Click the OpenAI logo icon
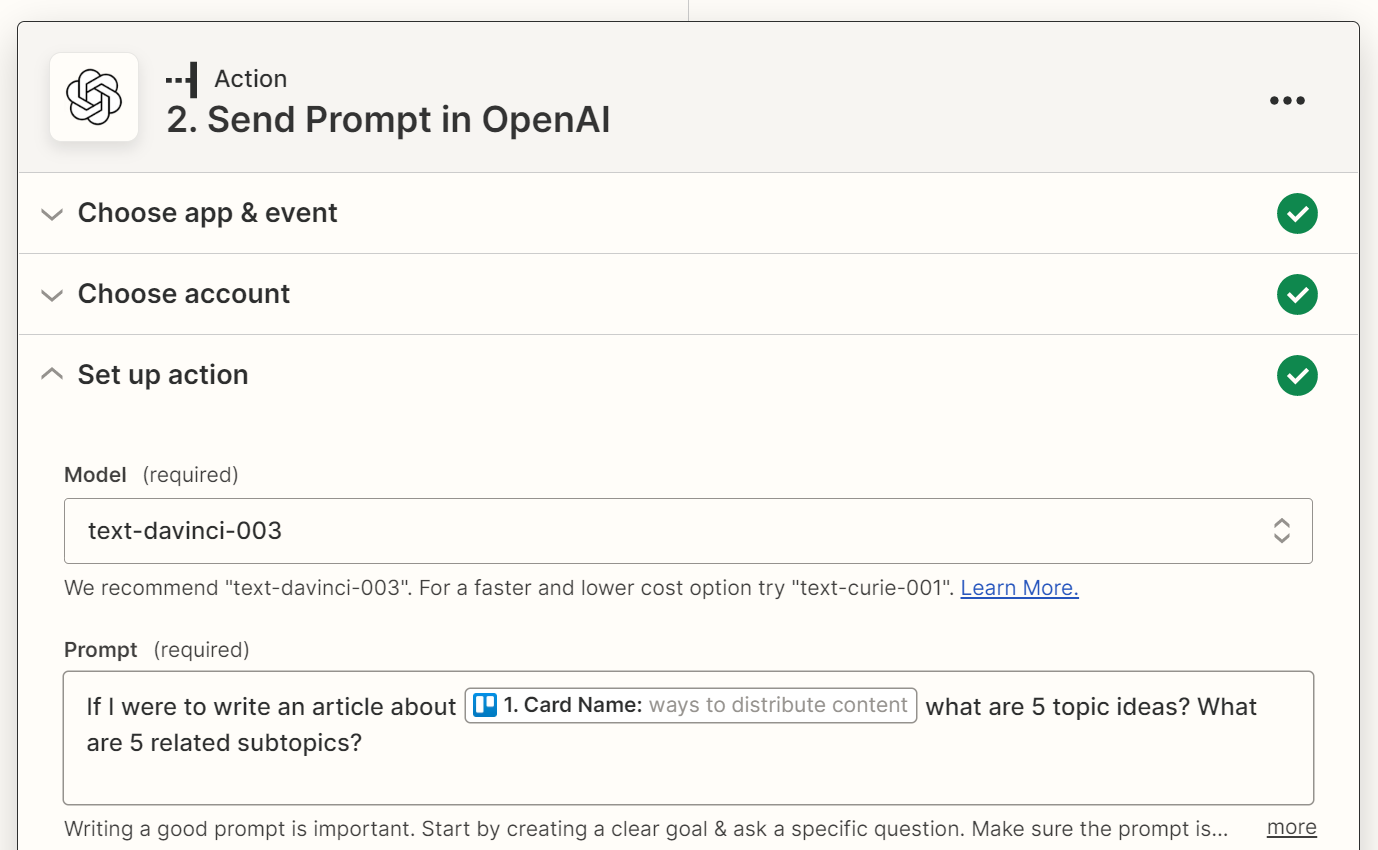The image size is (1378, 850). pyautogui.click(x=94, y=97)
